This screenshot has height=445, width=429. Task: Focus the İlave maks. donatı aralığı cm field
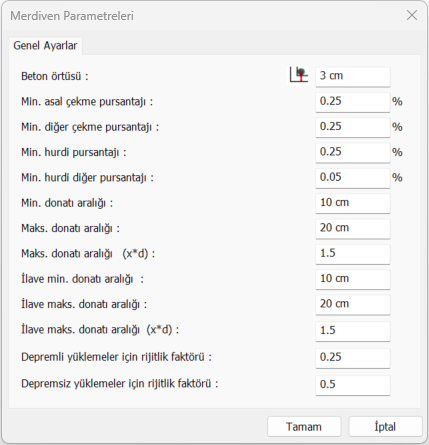pyautogui.click(x=353, y=305)
